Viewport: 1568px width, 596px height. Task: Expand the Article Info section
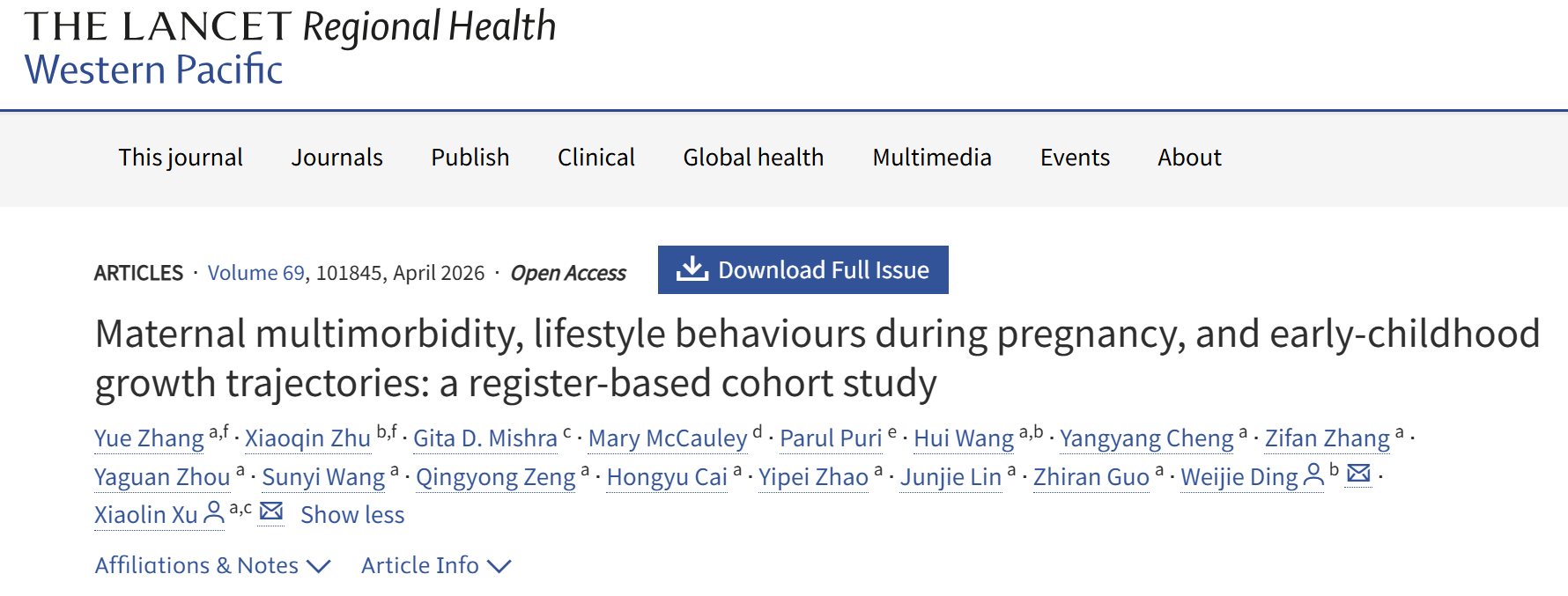[435, 565]
